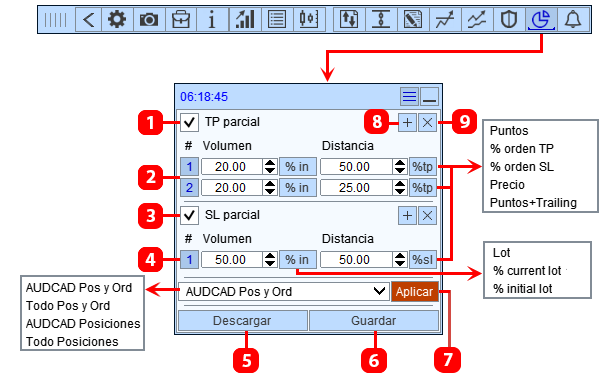601x390 pixels.
Task: Click the camera screenshot icon
Action: click(149, 19)
